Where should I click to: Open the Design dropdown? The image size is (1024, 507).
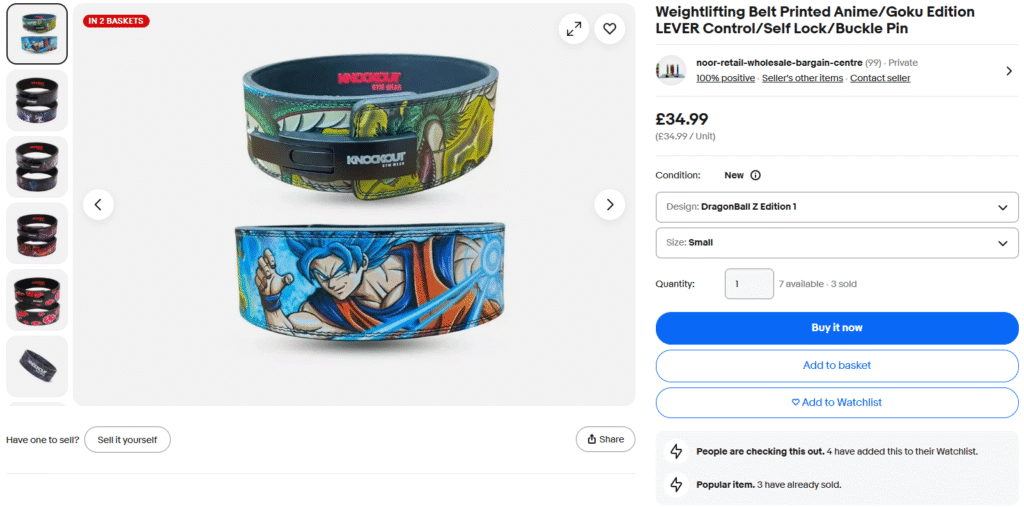click(x=836, y=207)
